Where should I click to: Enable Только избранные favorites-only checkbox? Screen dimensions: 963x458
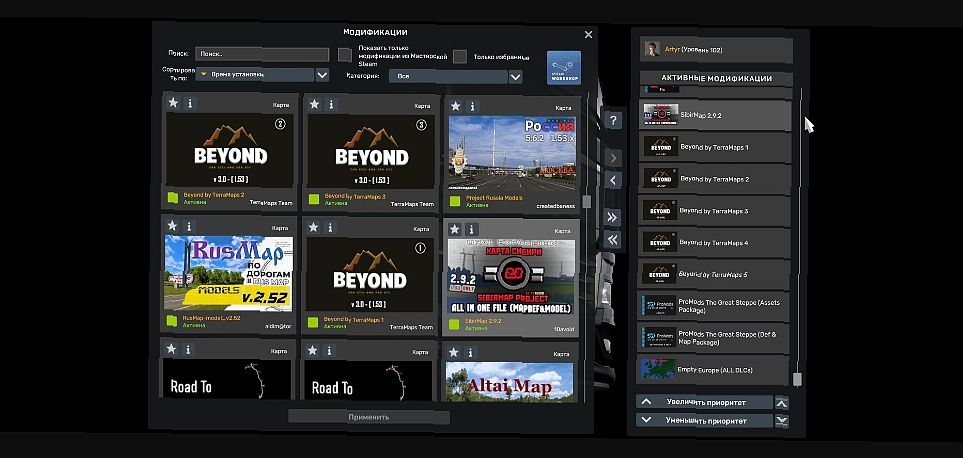click(x=460, y=56)
